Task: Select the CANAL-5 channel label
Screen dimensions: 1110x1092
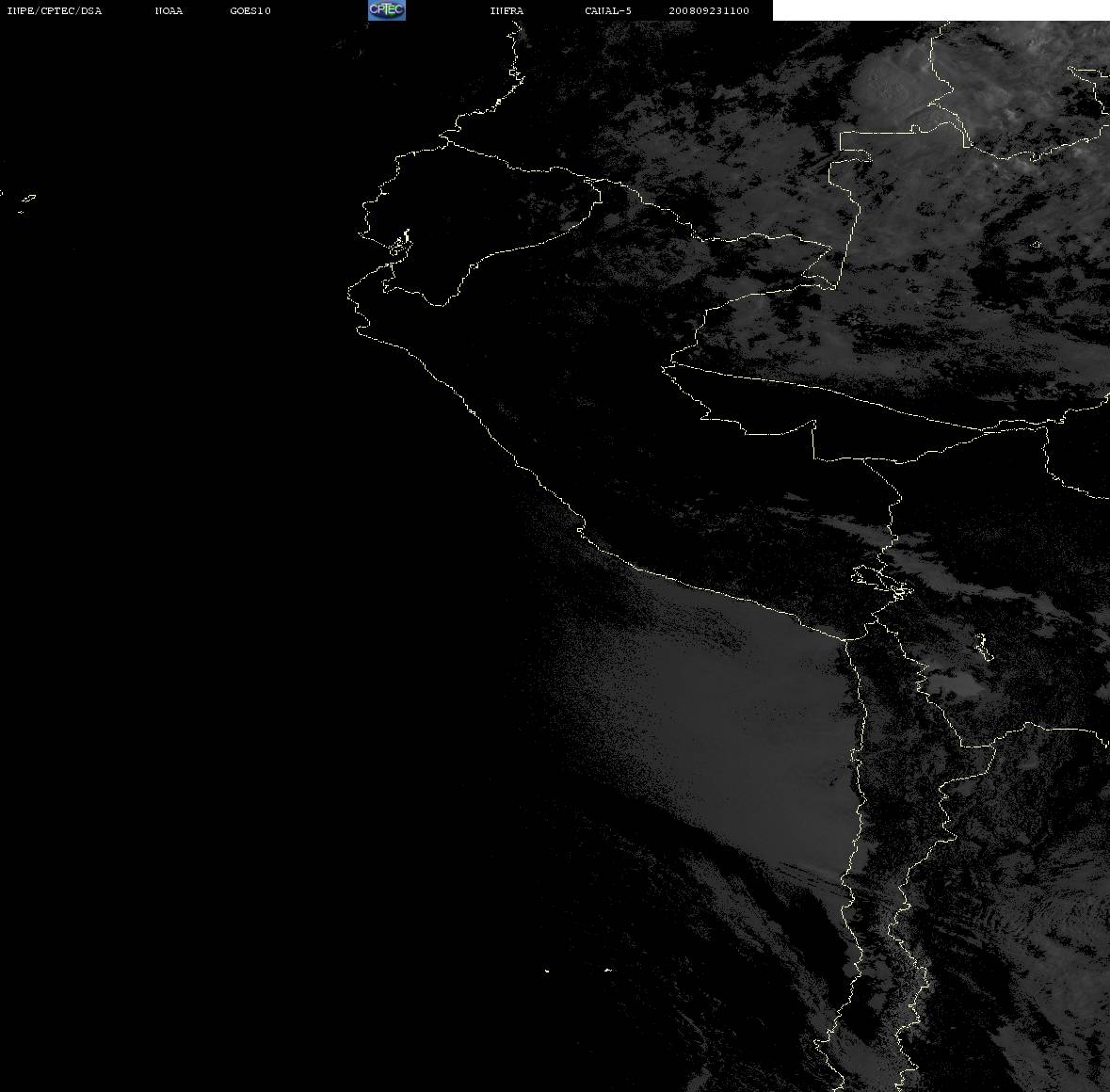Action: [608, 10]
